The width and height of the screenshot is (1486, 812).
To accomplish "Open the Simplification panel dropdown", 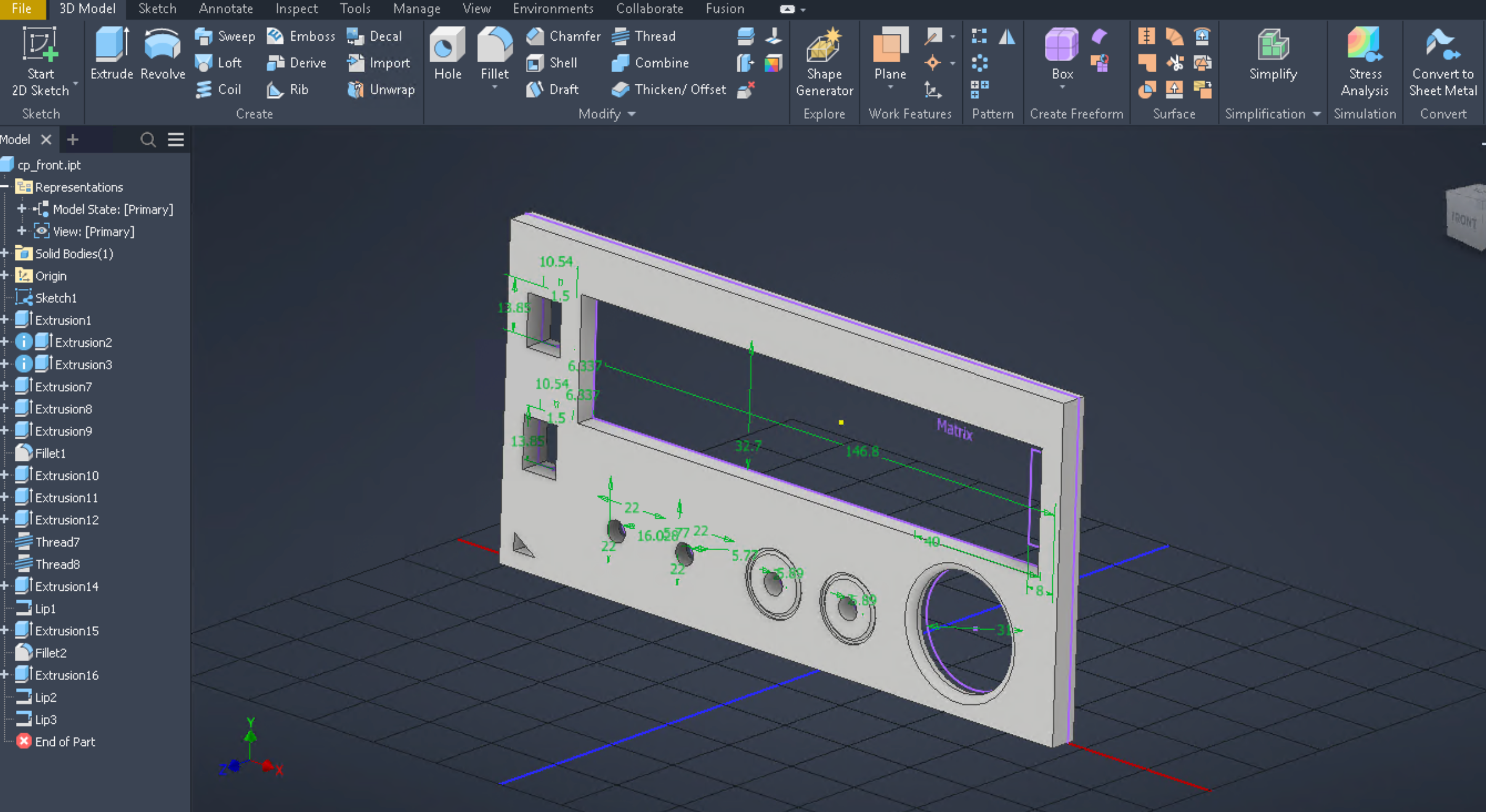I will click(x=1317, y=114).
